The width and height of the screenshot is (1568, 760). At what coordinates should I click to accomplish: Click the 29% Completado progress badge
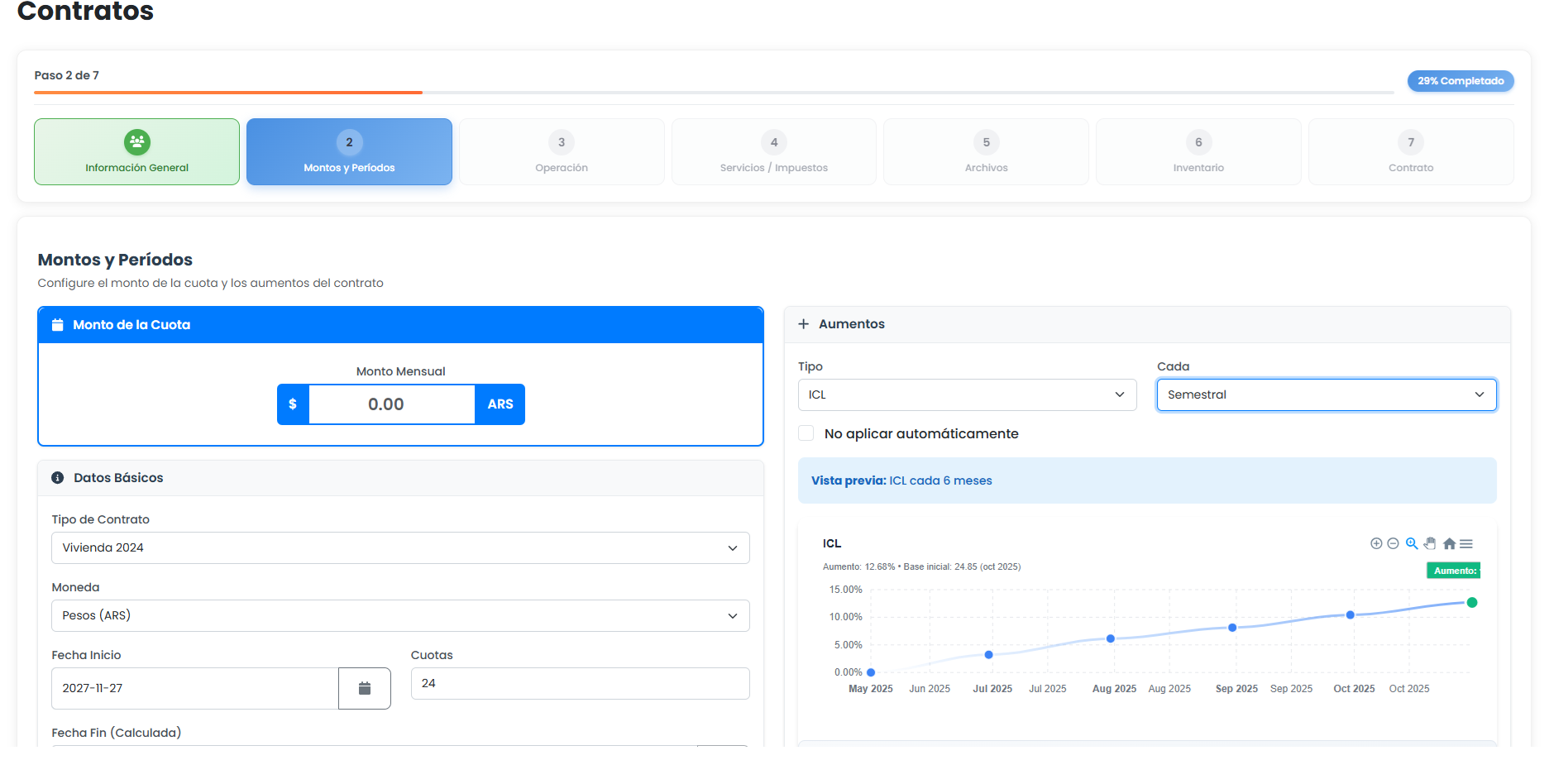click(x=1460, y=80)
